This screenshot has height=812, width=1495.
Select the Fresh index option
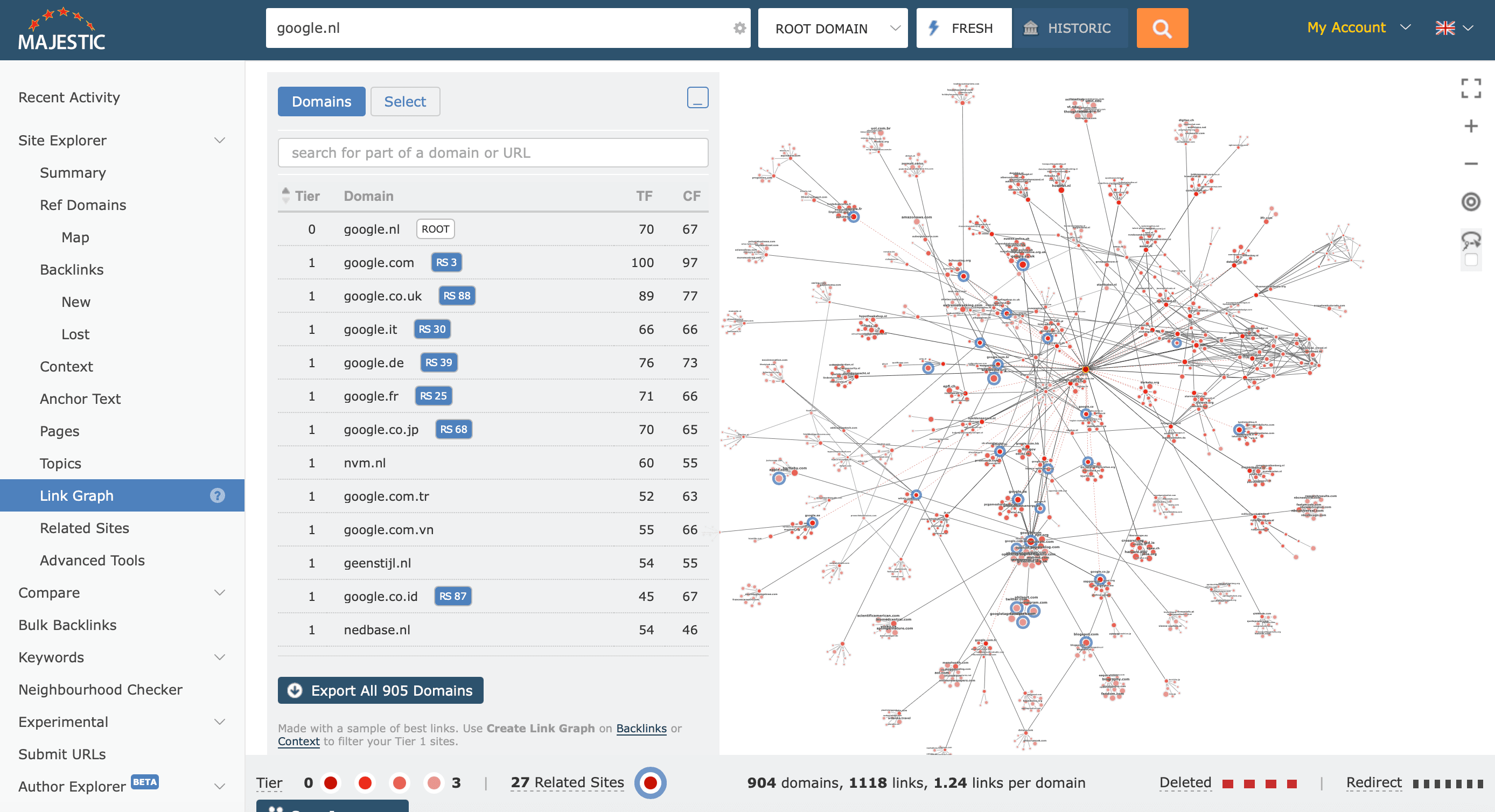[963, 28]
